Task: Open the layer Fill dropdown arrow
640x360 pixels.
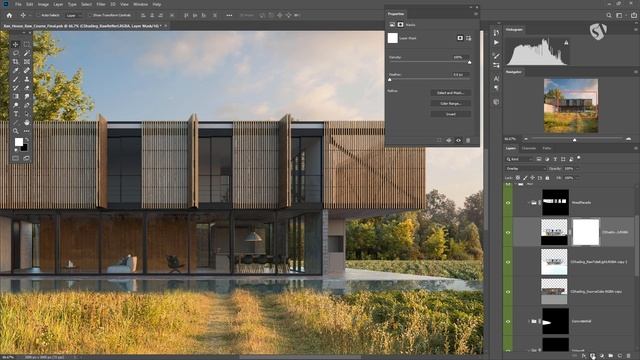Action: click(x=577, y=178)
